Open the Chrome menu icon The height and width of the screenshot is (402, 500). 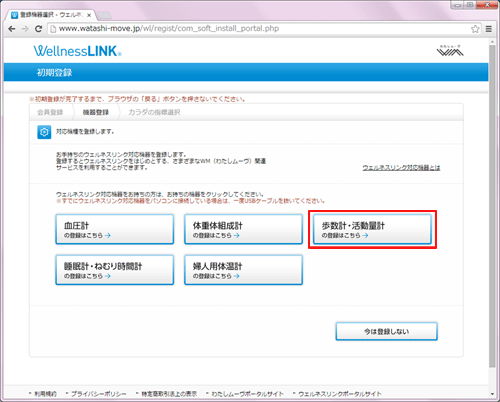click(489, 29)
